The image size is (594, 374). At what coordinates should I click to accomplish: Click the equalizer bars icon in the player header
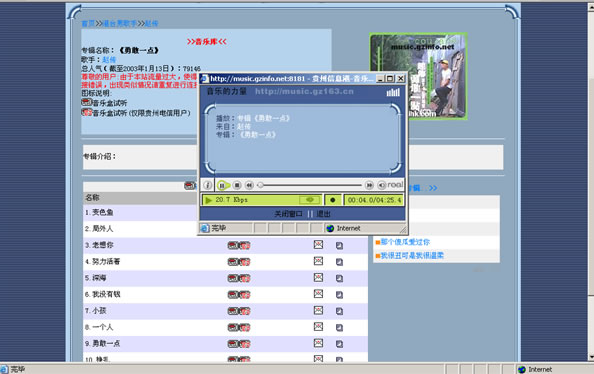click(393, 92)
